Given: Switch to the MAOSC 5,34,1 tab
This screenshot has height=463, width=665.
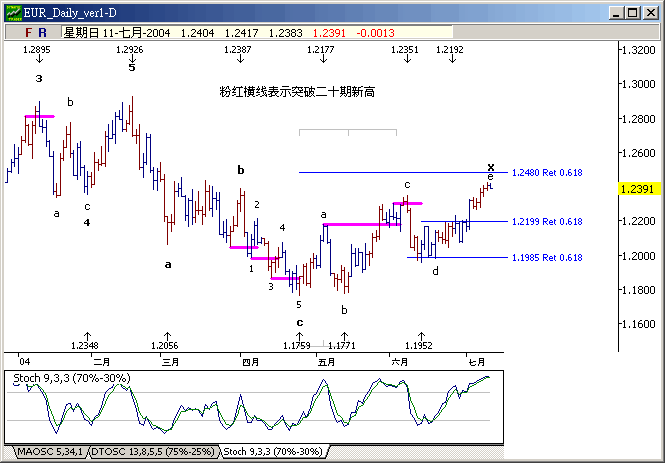Looking at the screenshot, I should [50, 452].
